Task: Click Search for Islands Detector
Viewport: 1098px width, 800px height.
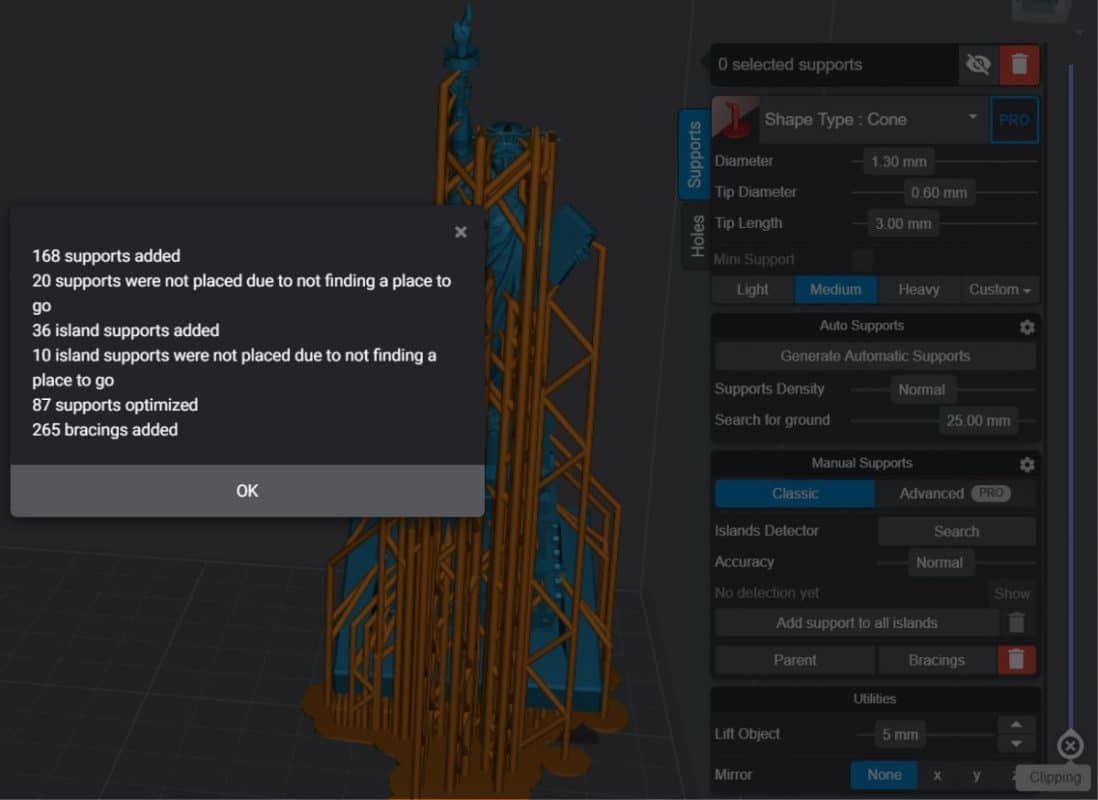Action: 957,531
